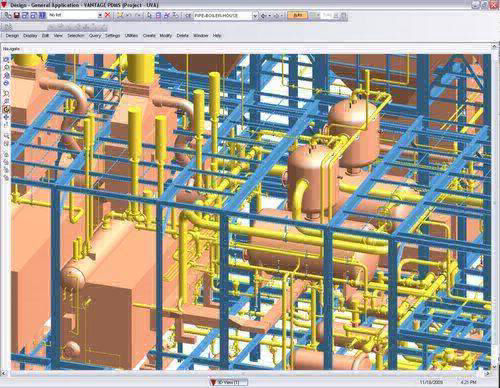Click the pan view arrows icon in sidebar
Screen dimensions: 500x388
point(6,117)
